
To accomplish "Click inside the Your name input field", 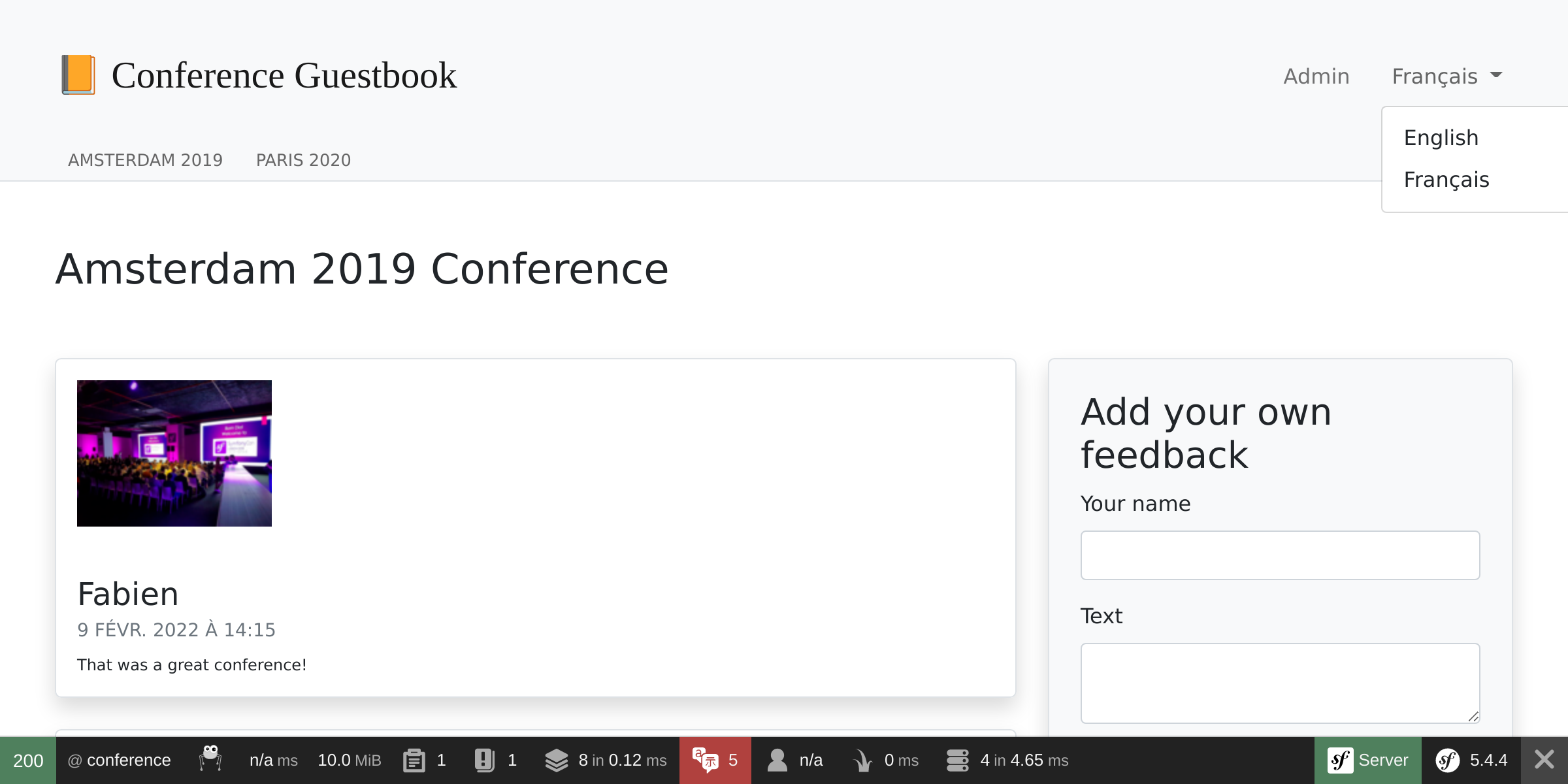I will [x=1279, y=555].
